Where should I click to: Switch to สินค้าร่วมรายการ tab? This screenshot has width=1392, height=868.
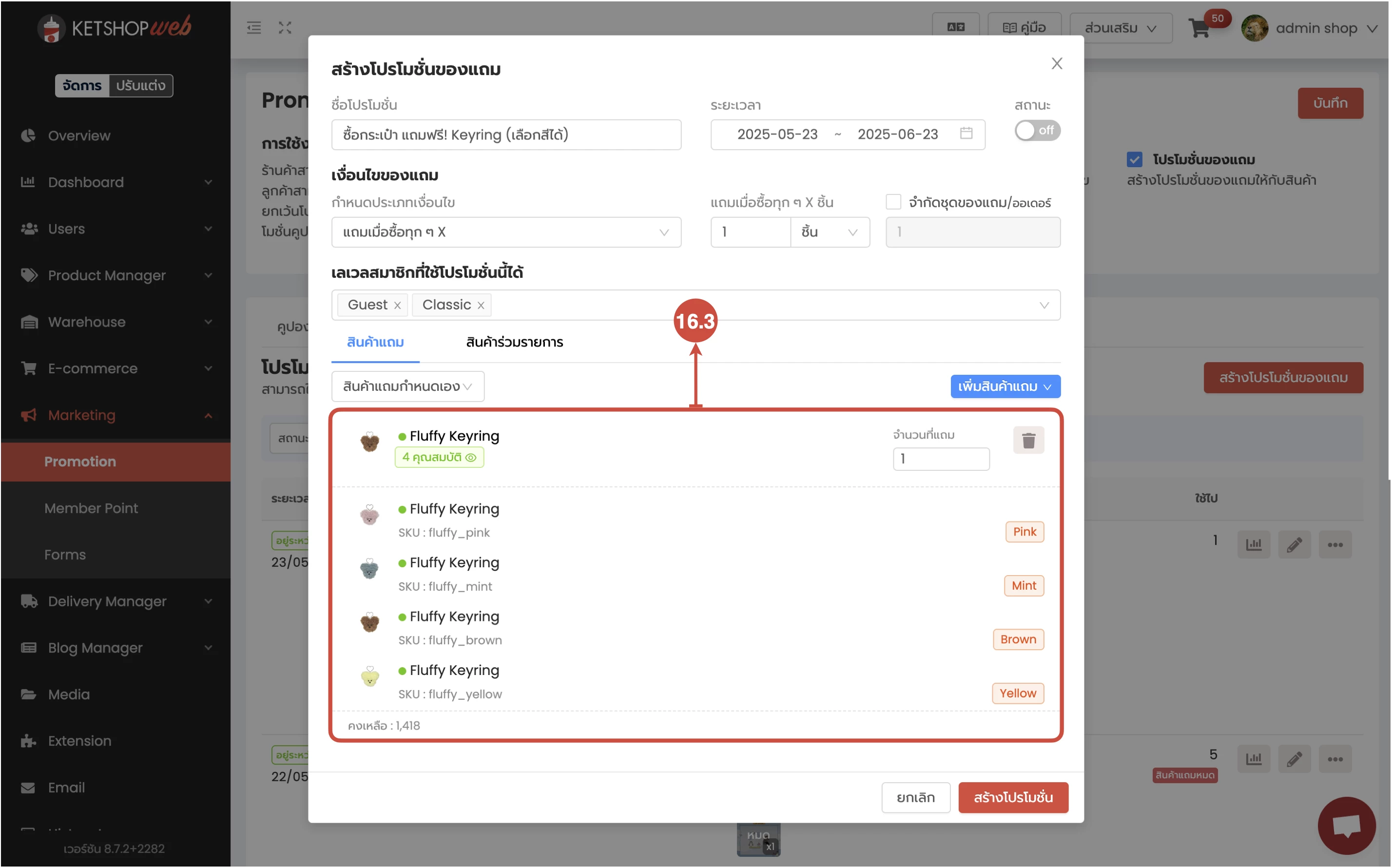514,342
